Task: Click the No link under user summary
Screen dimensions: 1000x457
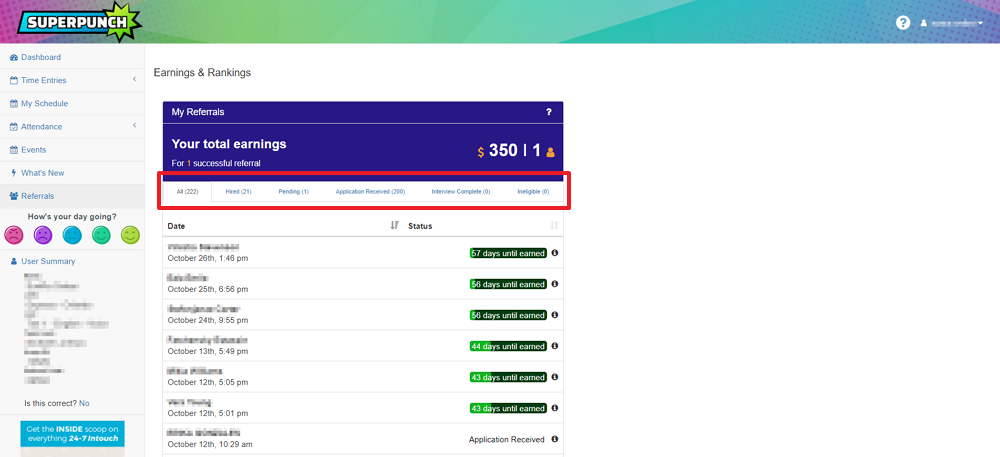Action: coord(84,403)
